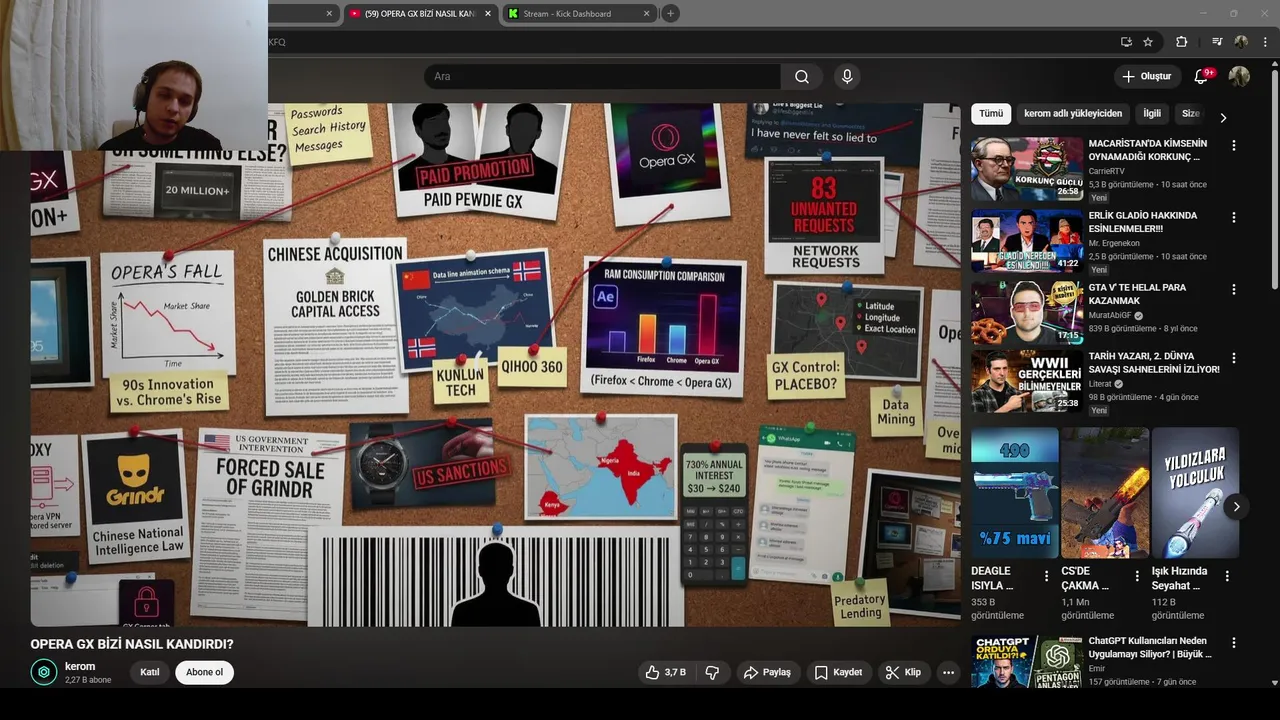1280x720 pixels.
Task: Open the kerom channel name link
Action: tap(80, 667)
